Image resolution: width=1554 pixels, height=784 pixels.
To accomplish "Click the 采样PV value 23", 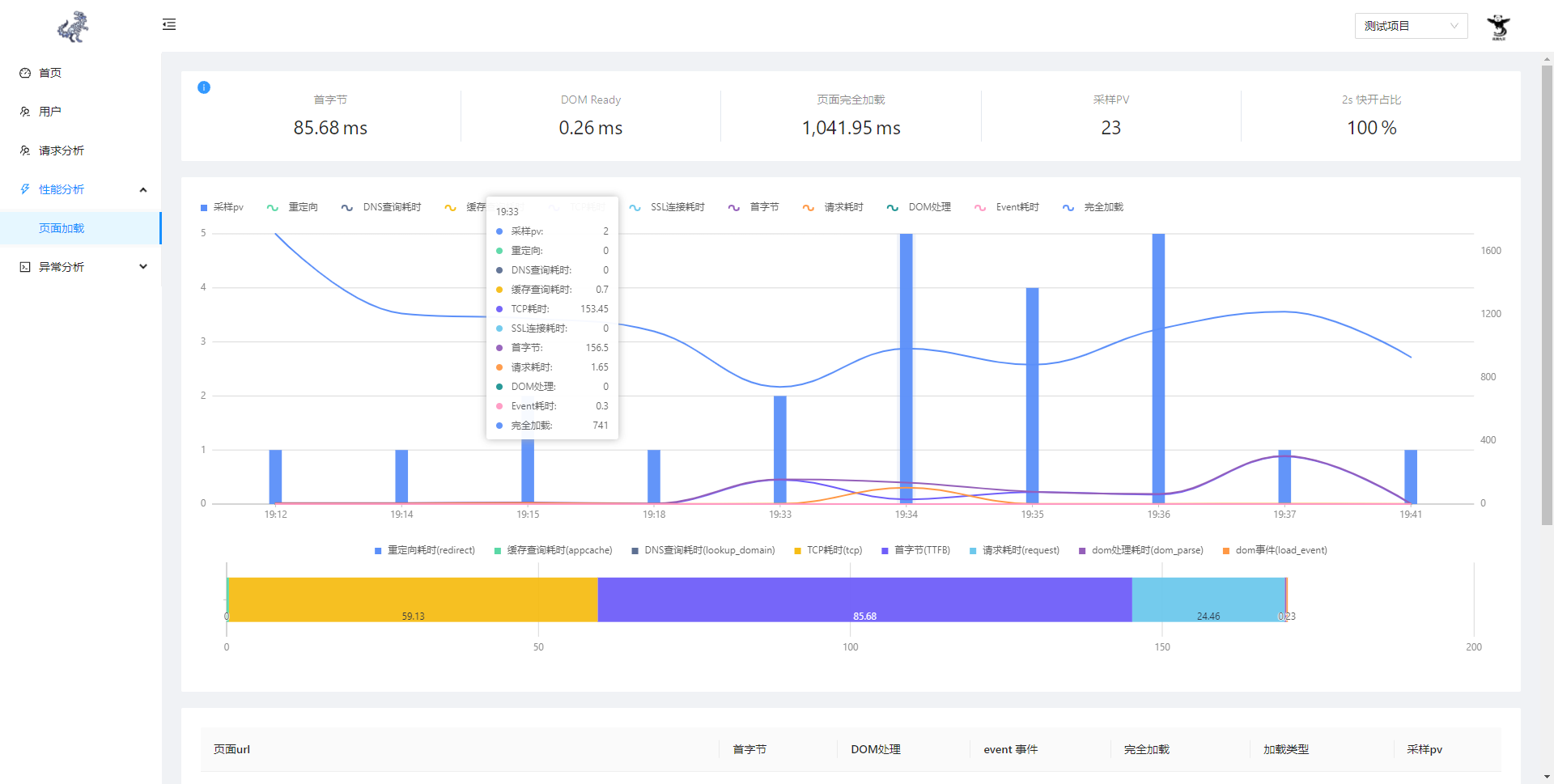I will (x=1111, y=128).
